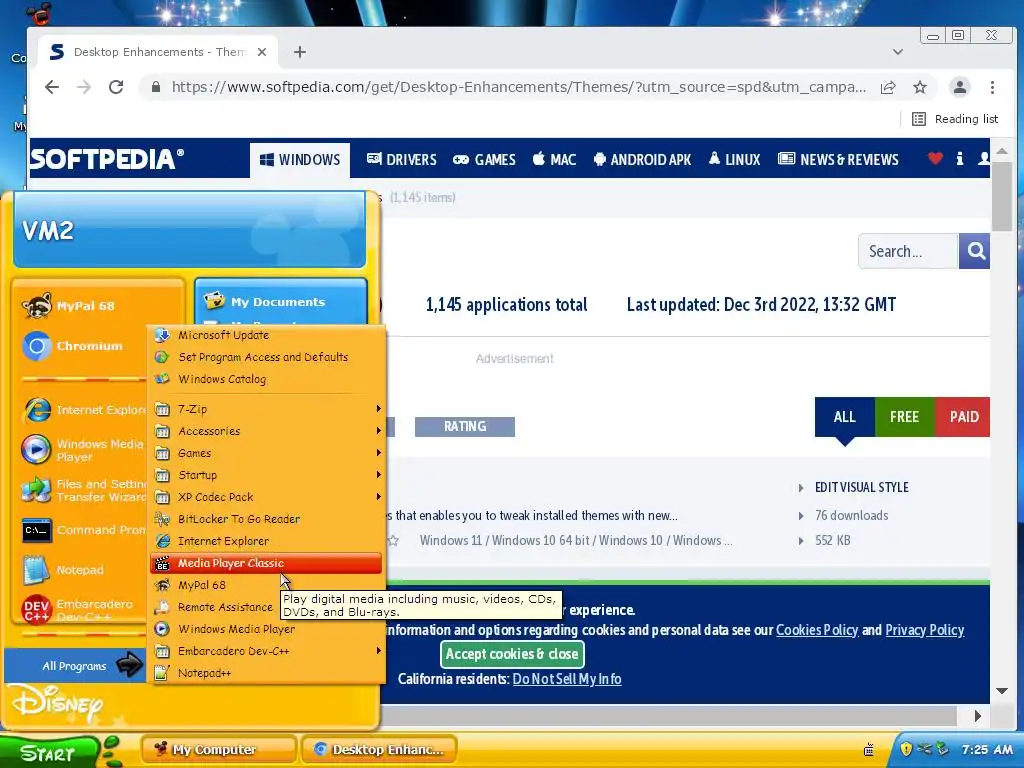The image size is (1024, 768).
Task: Switch to My Computer taskbar button
Action: tap(219, 749)
